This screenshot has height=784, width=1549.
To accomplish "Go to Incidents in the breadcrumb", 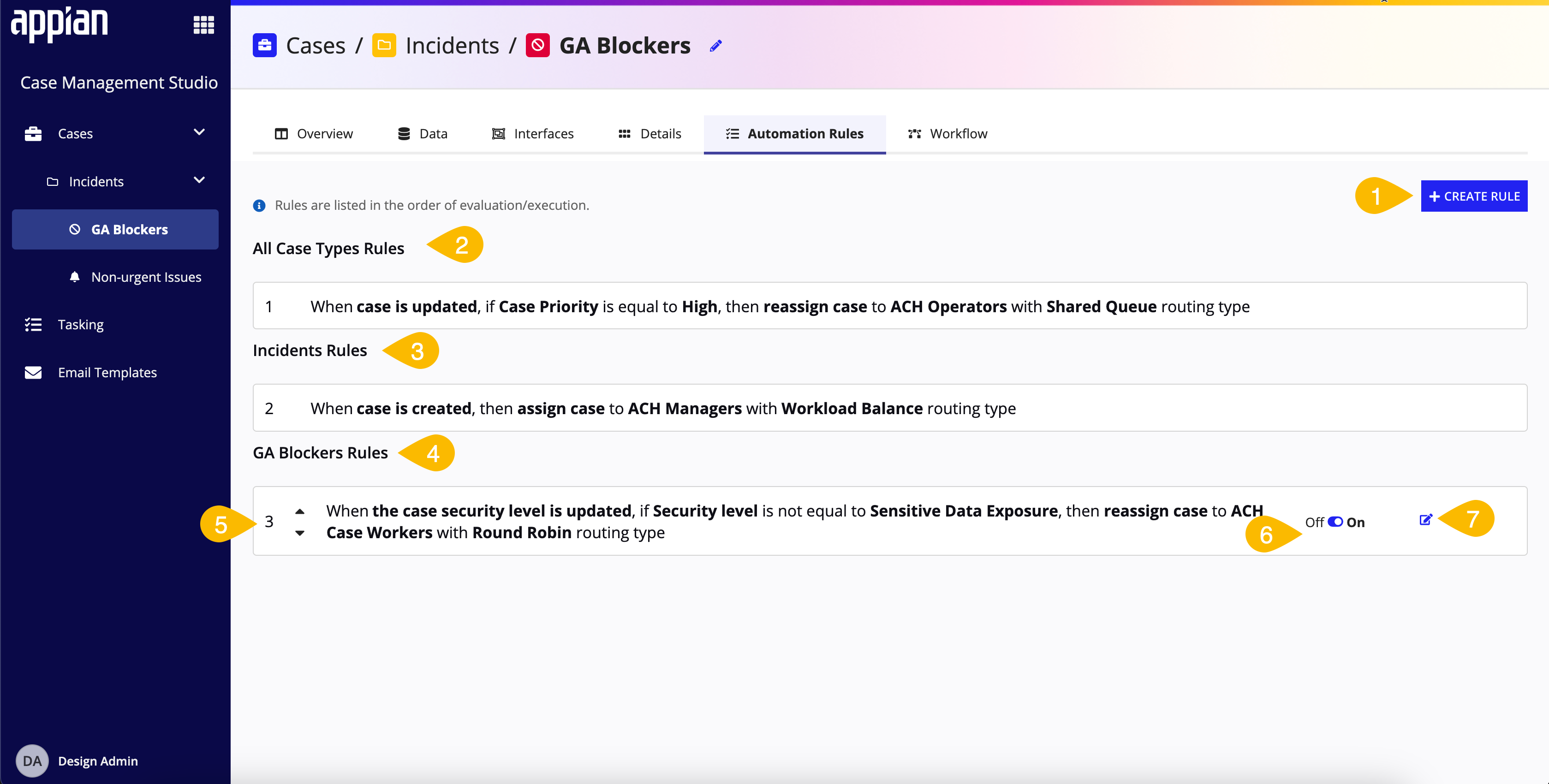I will pyautogui.click(x=452, y=46).
